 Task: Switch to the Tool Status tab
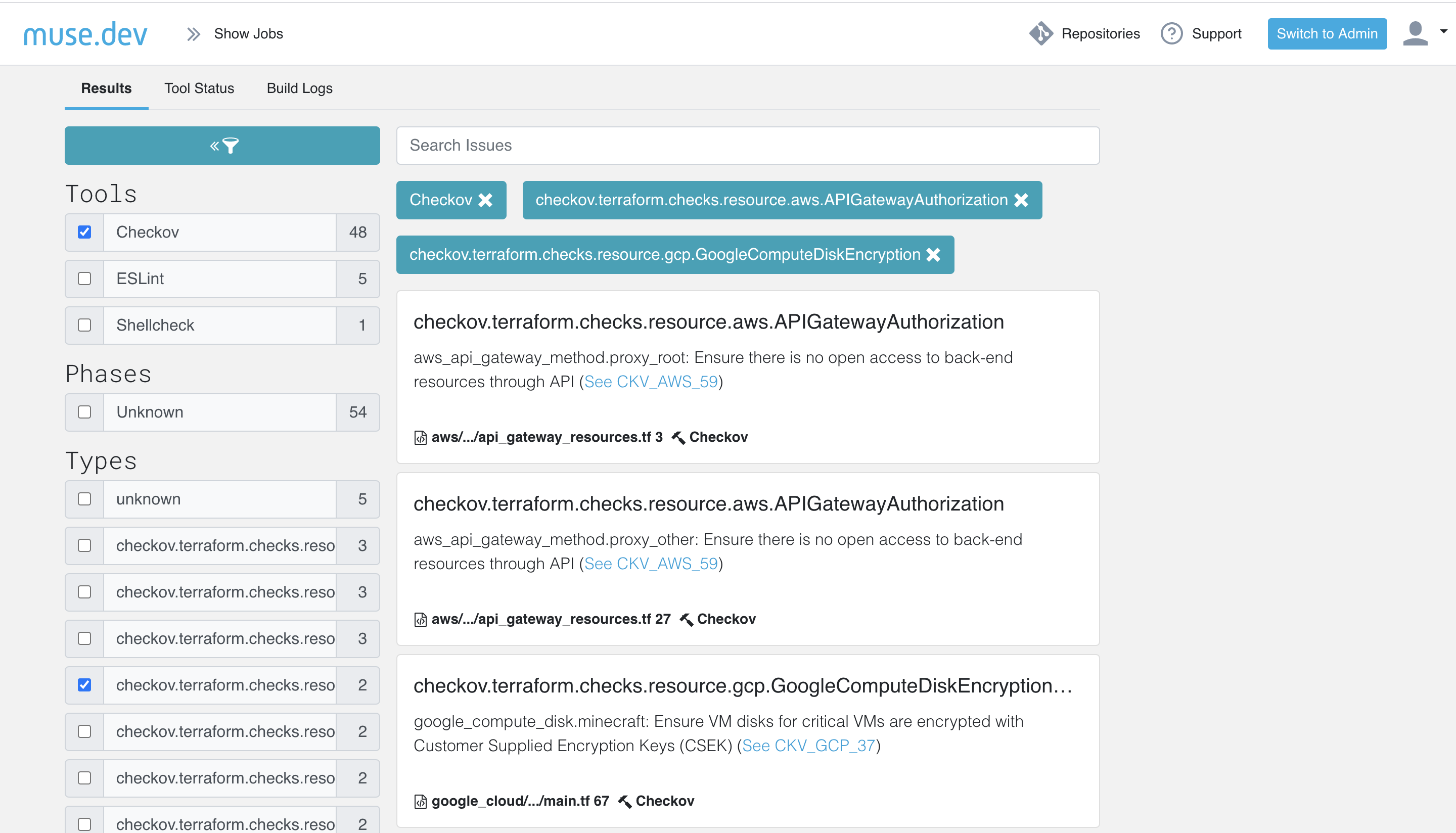[x=199, y=88]
